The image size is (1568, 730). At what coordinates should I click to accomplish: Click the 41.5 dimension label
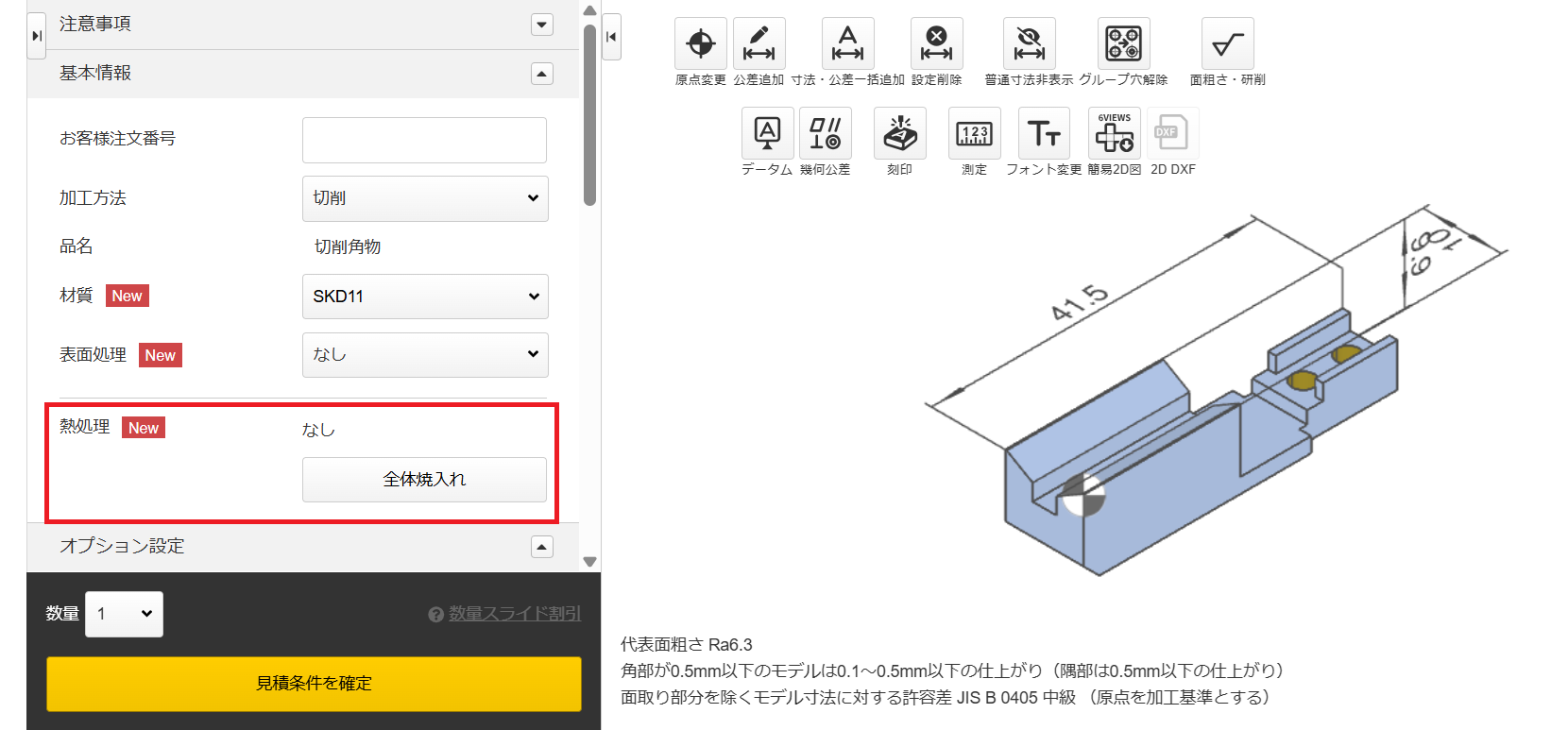(x=1080, y=302)
